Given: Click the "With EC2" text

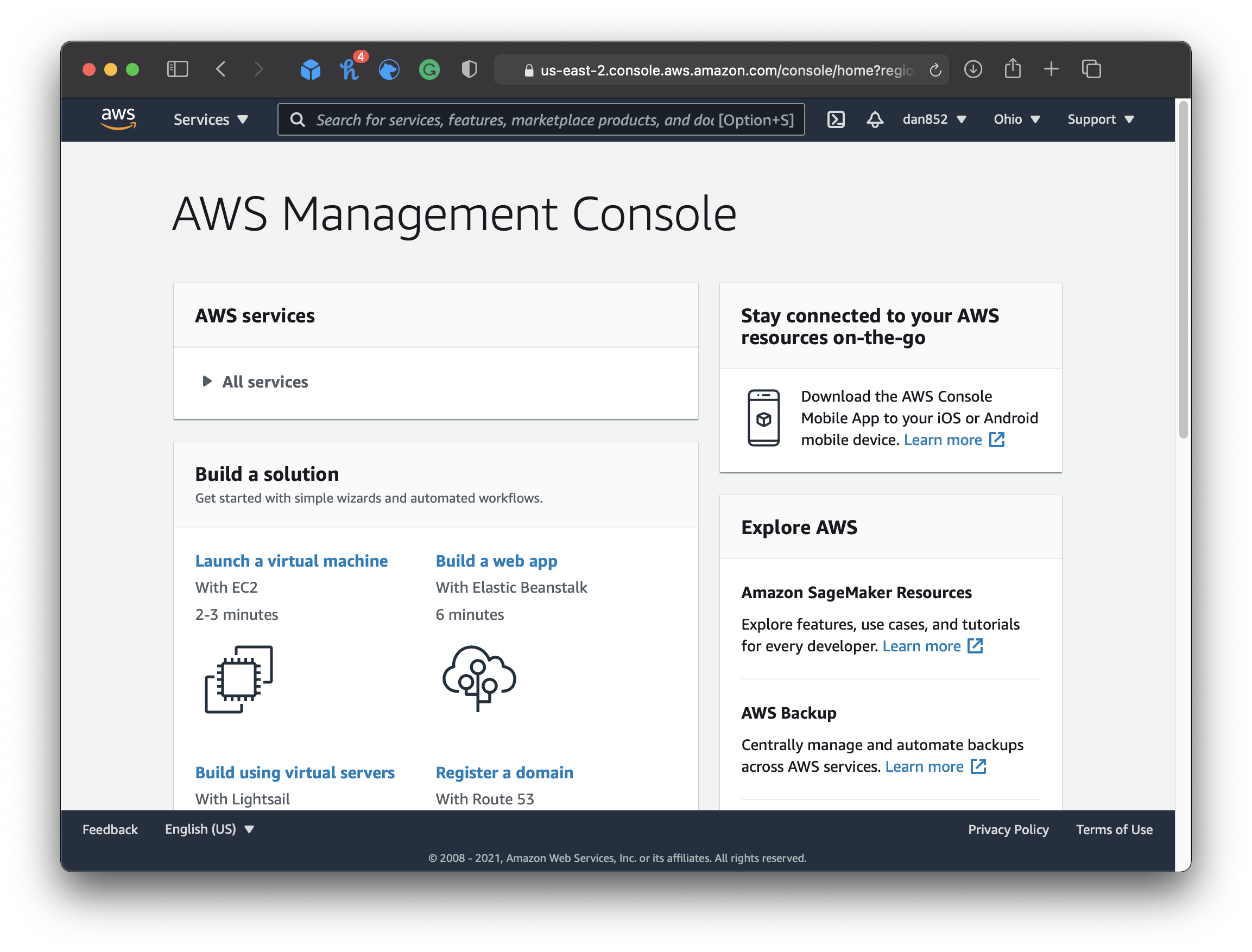Looking at the screenshot, I should tap(226, 587).
